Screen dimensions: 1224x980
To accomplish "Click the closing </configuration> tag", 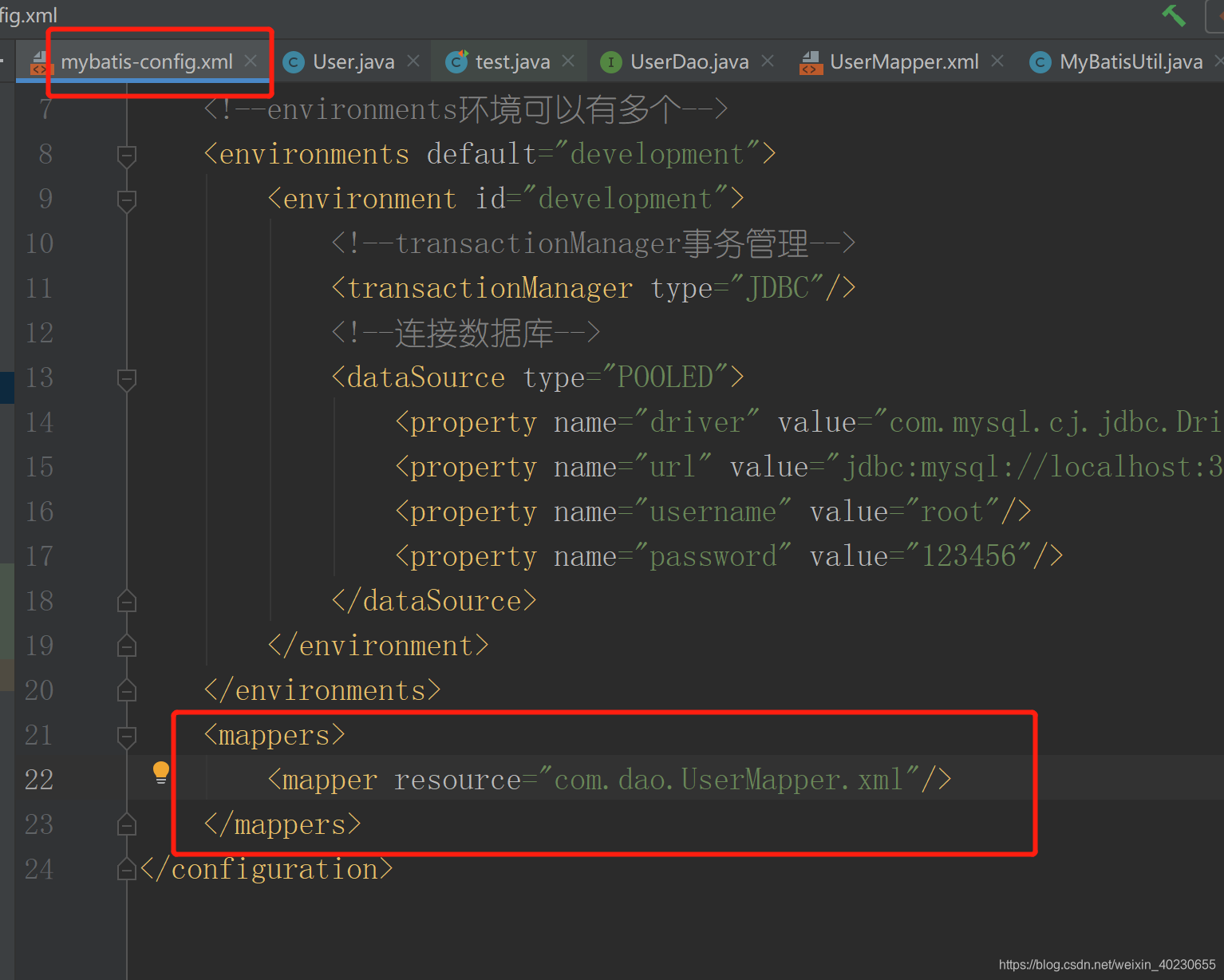I will tap(267, 869).
